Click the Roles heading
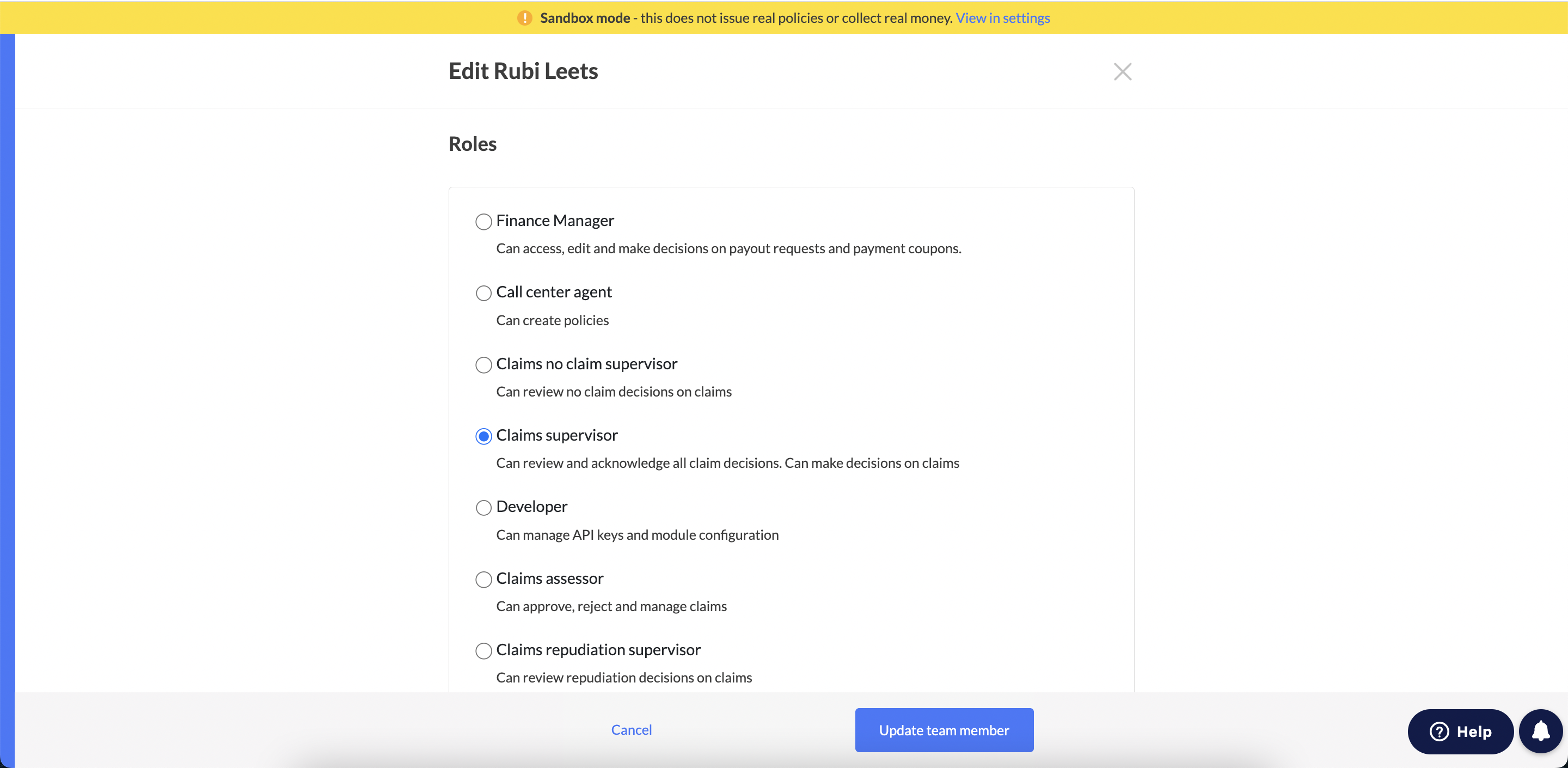This screenshot has height=768, width=1568. 473,144
